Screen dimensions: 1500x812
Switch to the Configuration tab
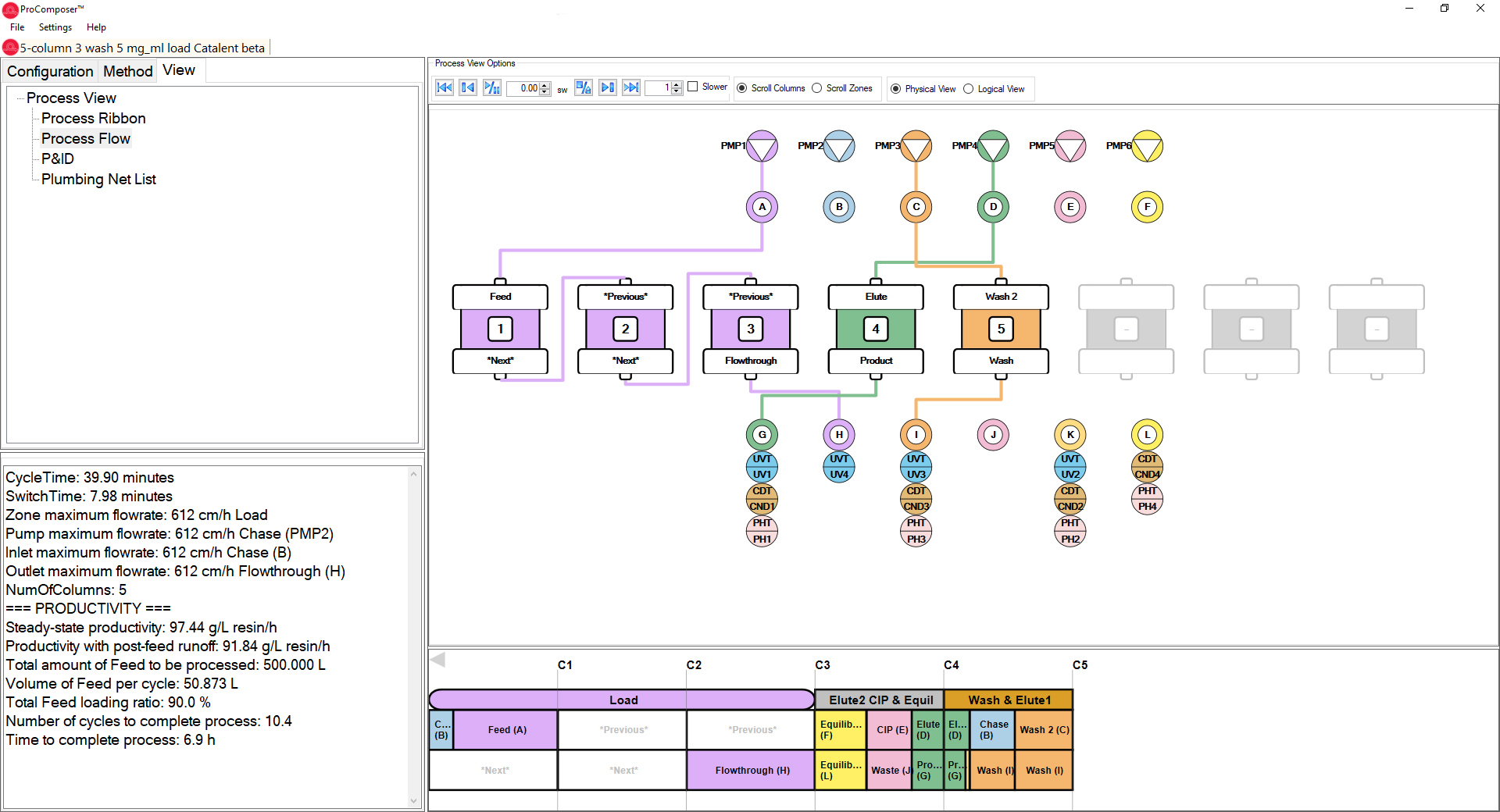(50, 71)
